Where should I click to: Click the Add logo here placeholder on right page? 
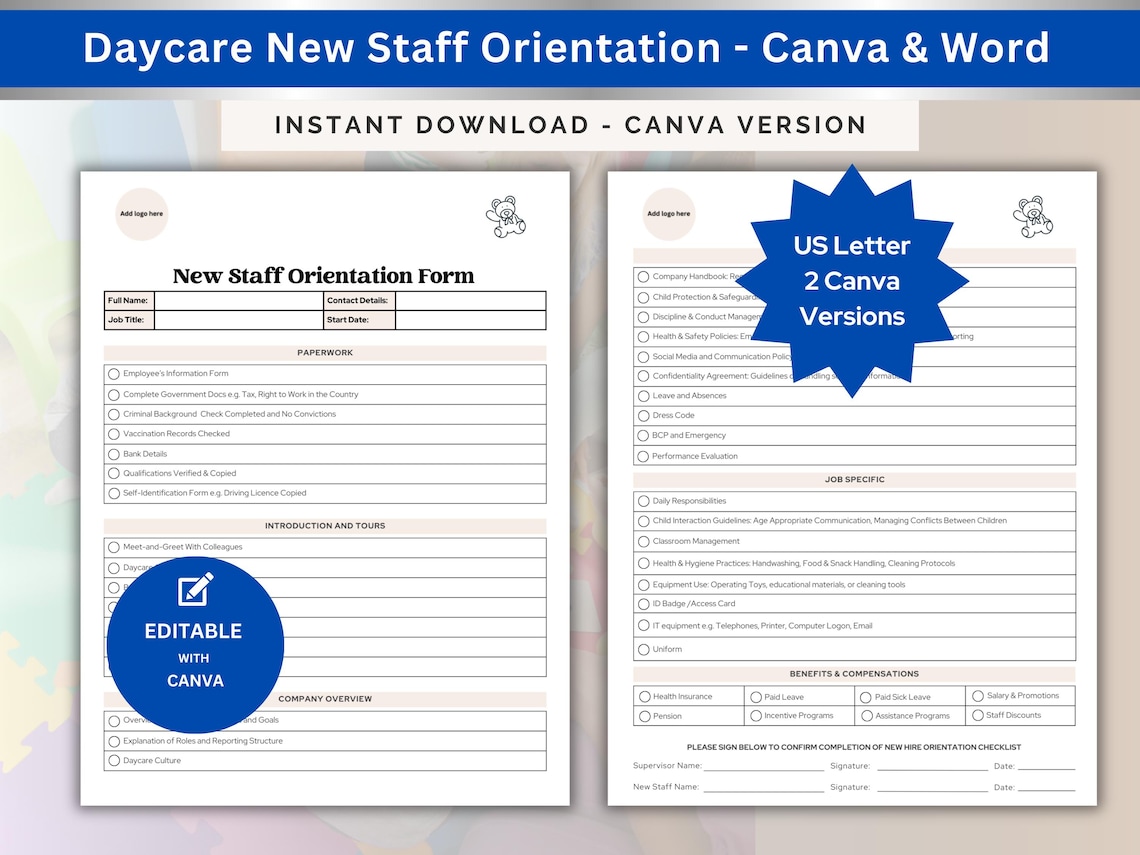point(668,213)
